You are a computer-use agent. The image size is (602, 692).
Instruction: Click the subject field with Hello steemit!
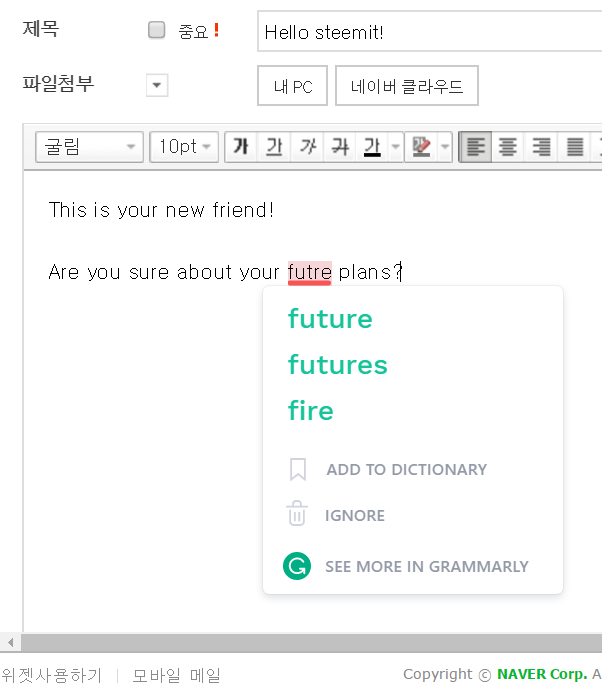pyautogui.click(x=429, y=32)
